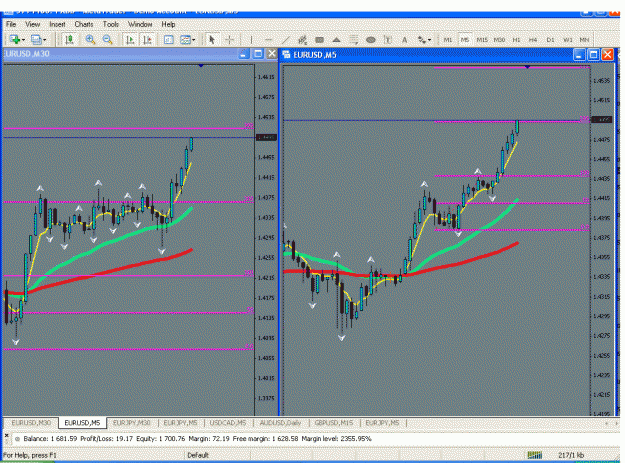This screenshot has height=463, width=625.
Task: Expand the Profiles dropdown arrow
Action: pyautogui.click(x=45, y=40)
